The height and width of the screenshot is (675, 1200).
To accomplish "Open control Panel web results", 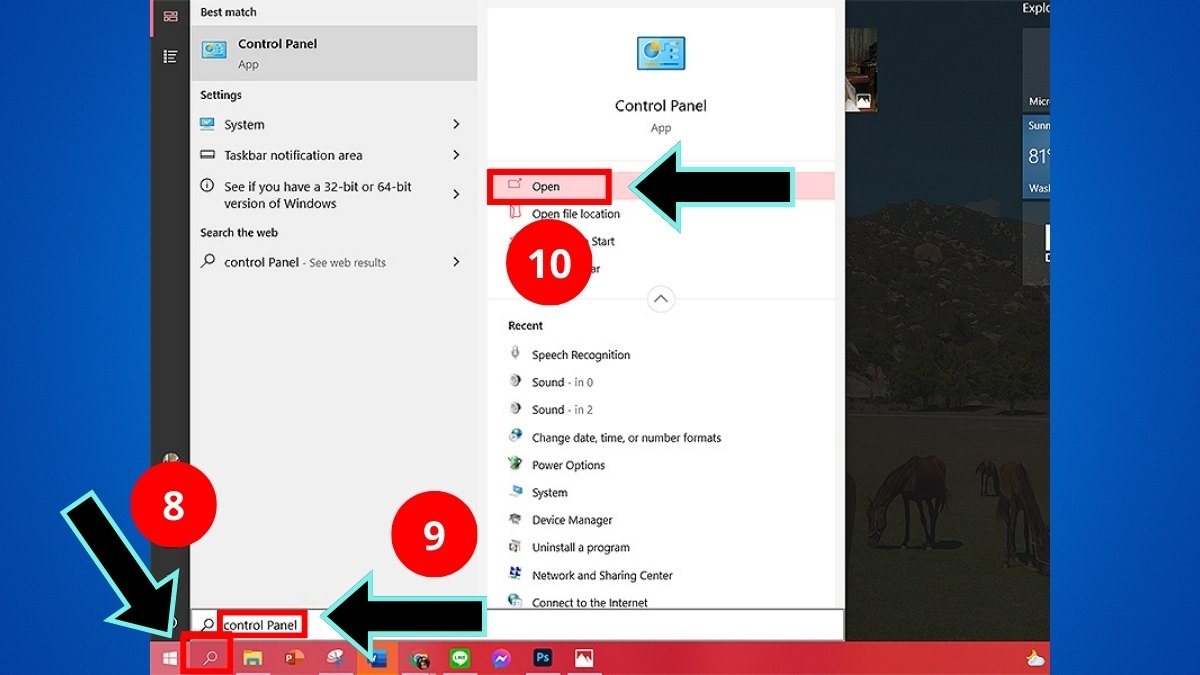I will click(x=334, y=262).
